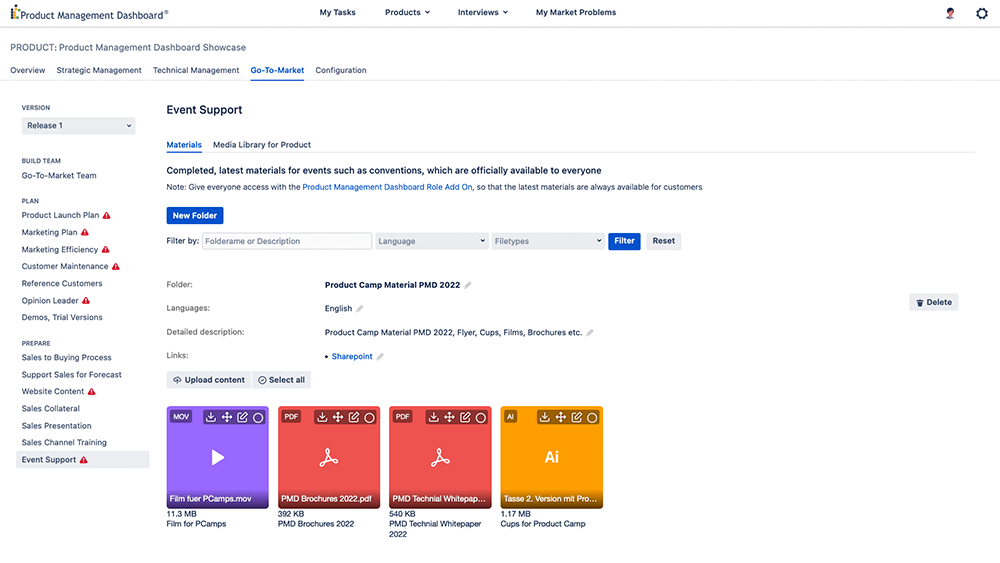Click the New Folder button
Image resolution: width=1000 pixels, height=563 pixels.
[195, 216]
